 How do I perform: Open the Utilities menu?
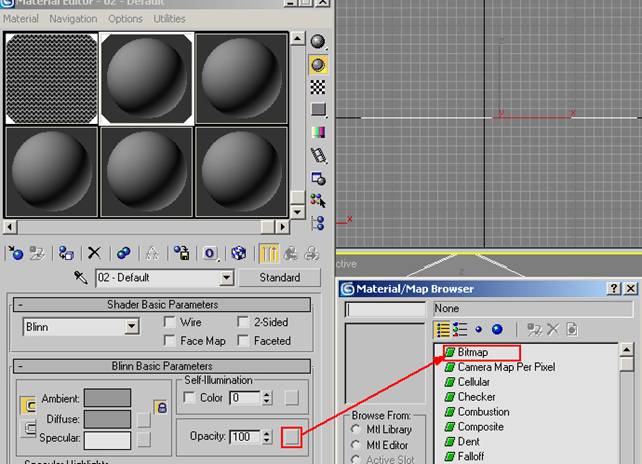pos(169,18)
